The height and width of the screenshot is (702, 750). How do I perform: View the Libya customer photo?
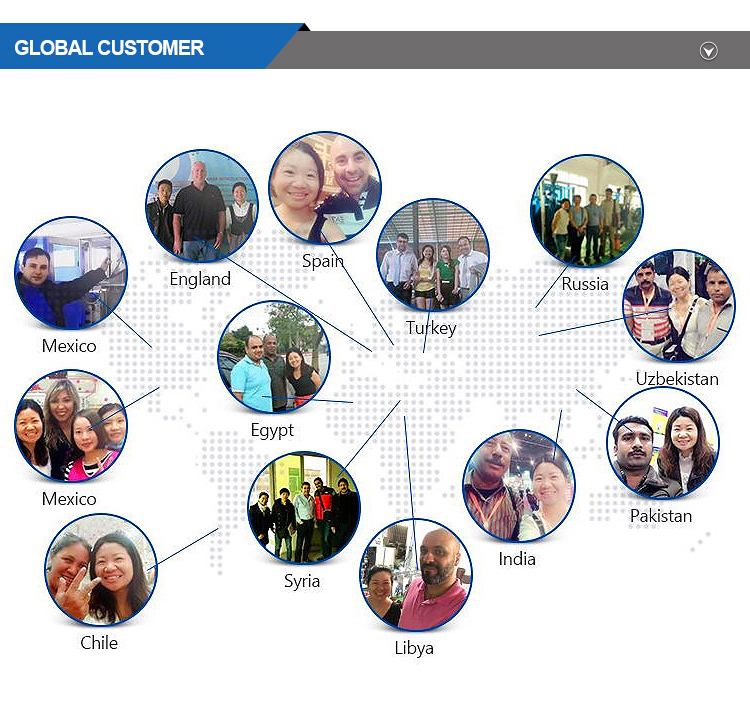[415, 574]
